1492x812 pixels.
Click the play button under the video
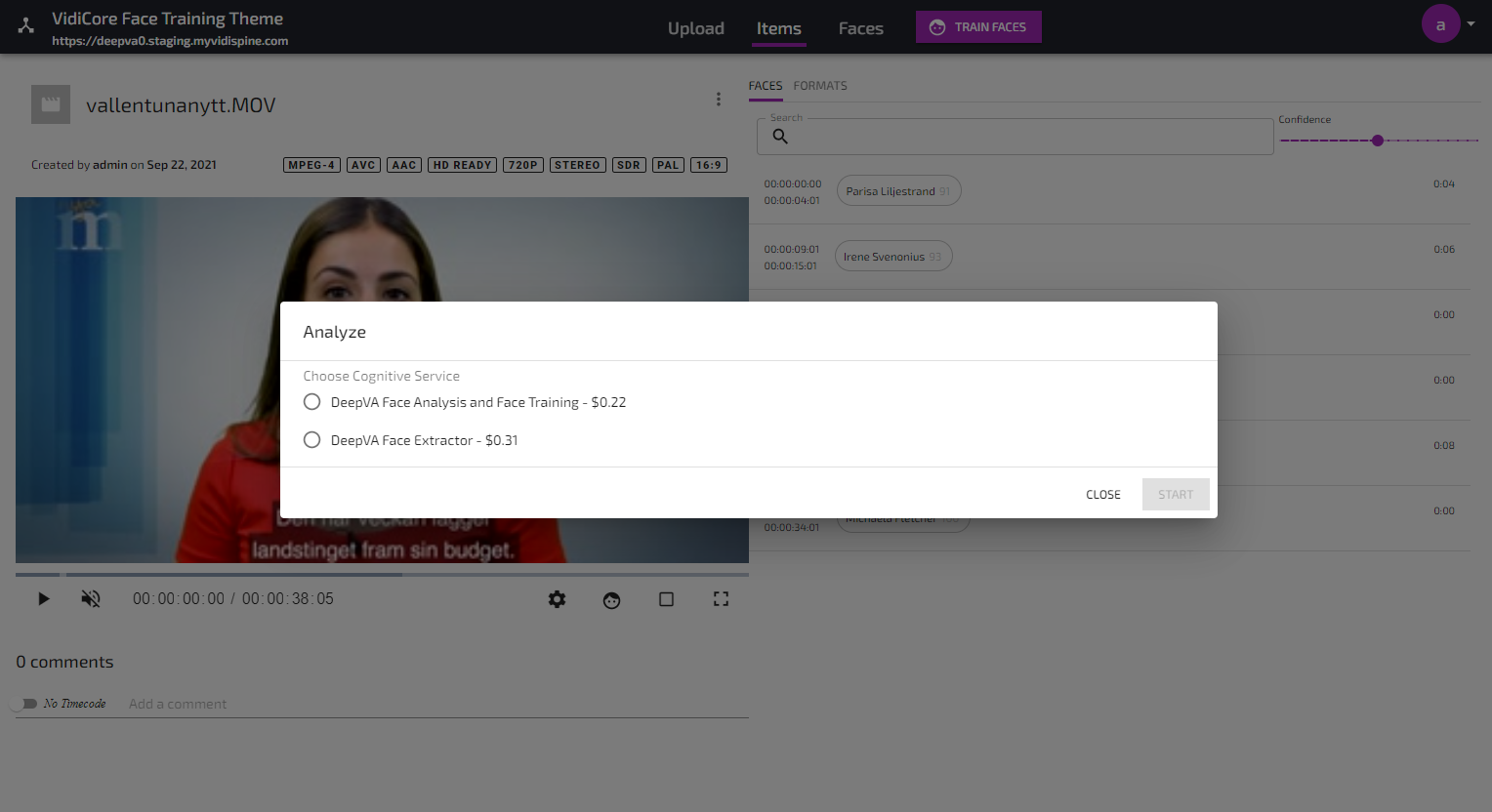[43, 599]
